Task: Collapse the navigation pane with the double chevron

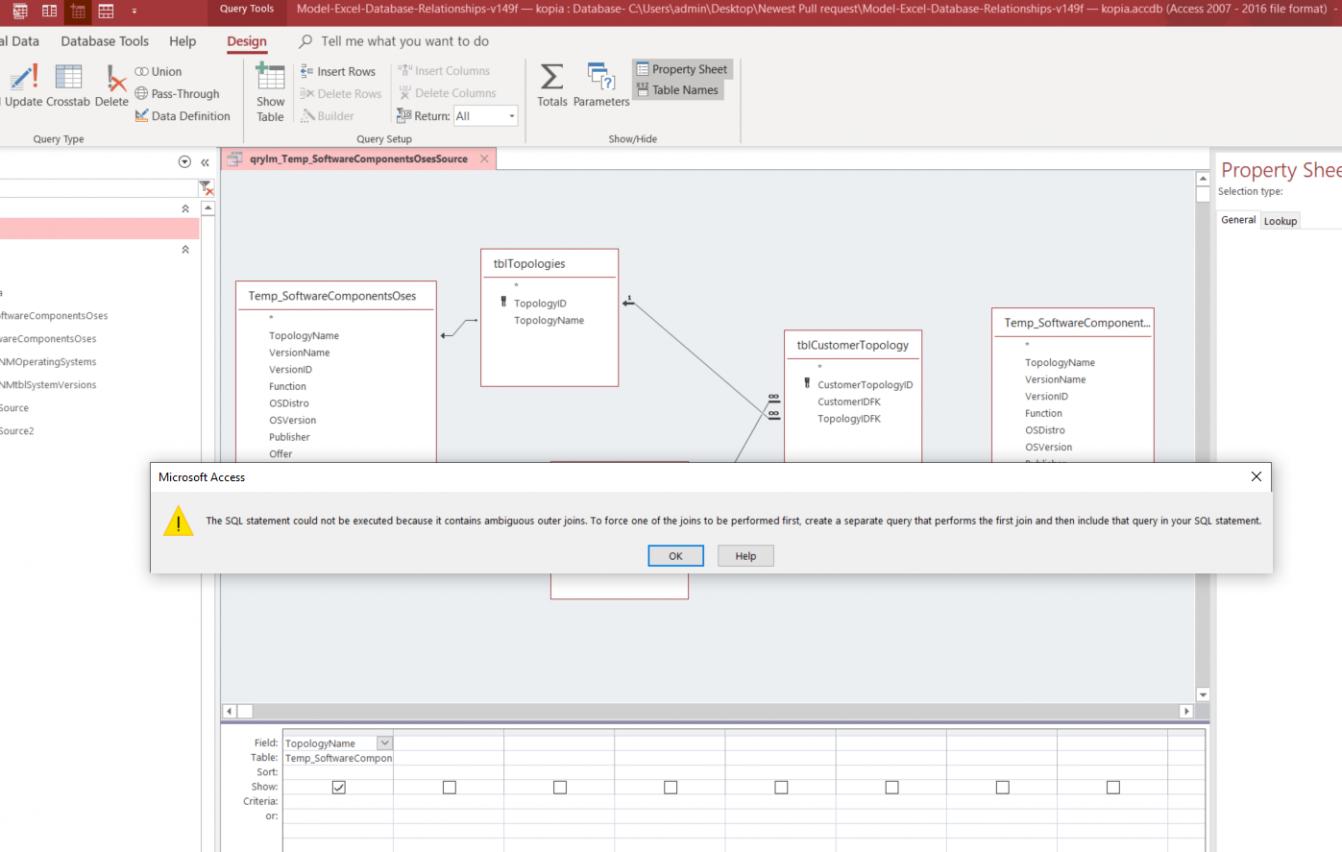Action: click(x=204, y=163)
